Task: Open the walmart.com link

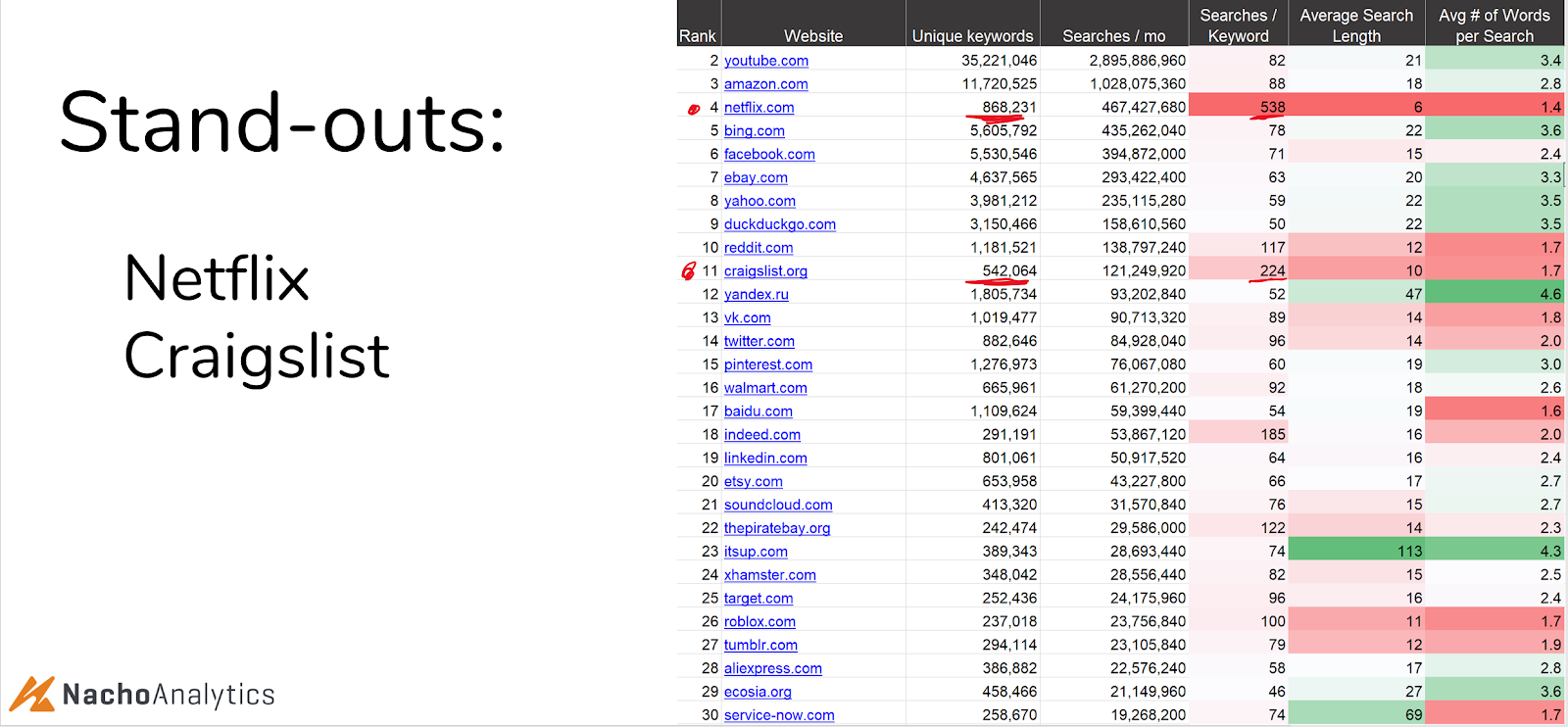Action: 765,388
